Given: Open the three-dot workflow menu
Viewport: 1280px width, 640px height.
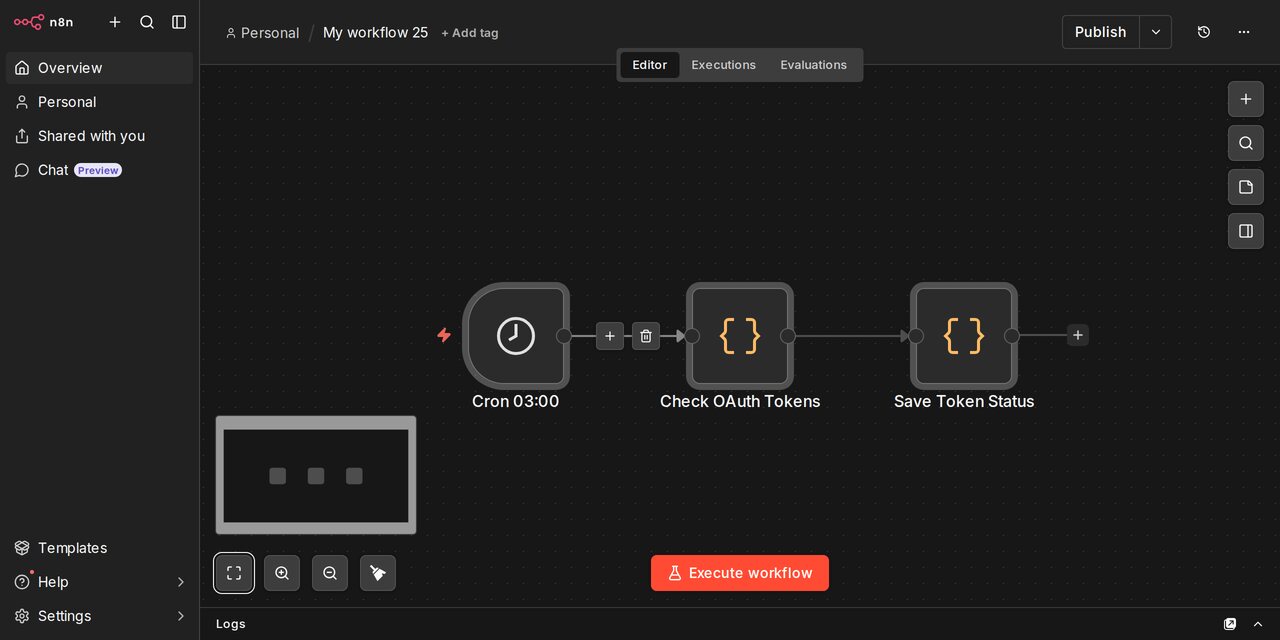Looking at the screenshot, I should 1244,32.
